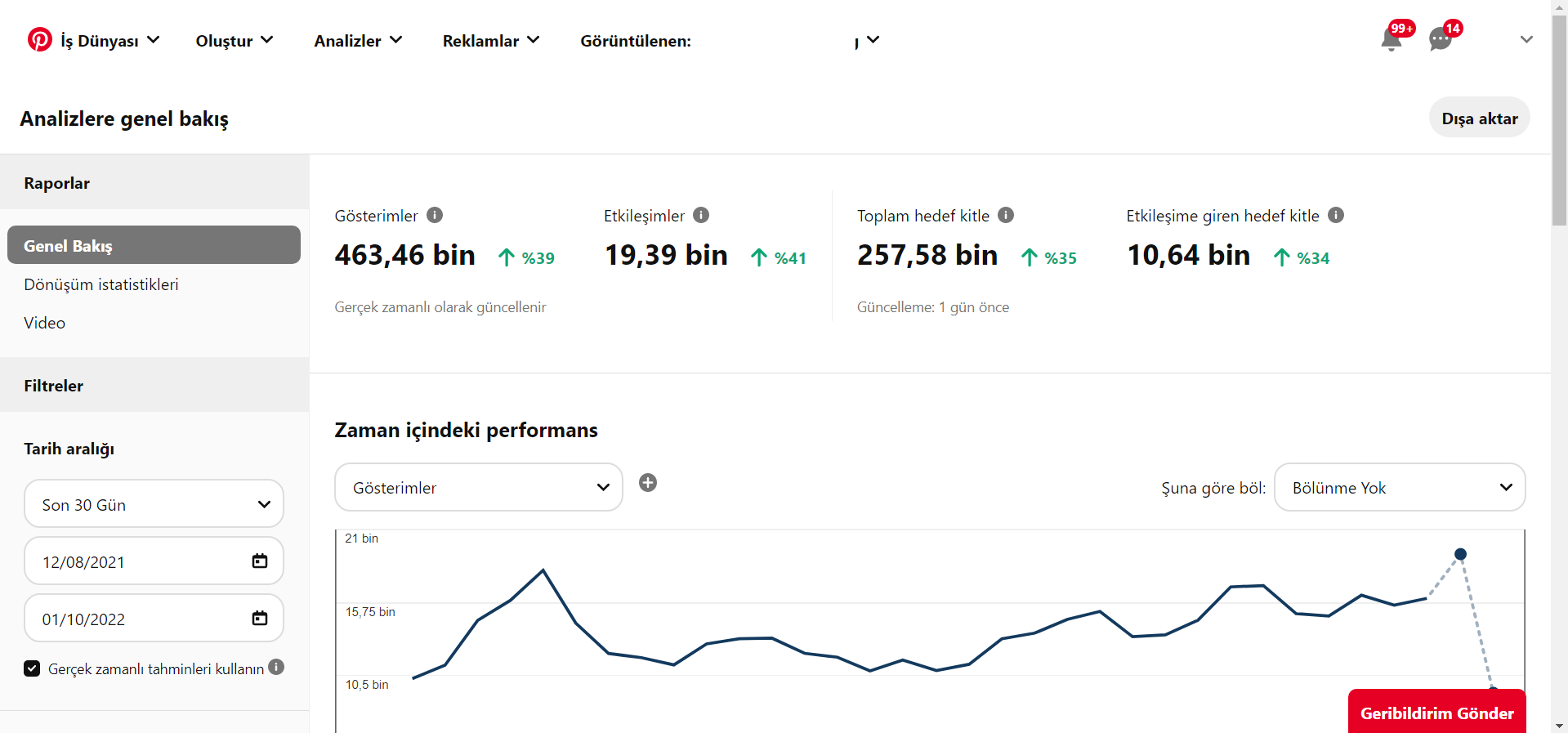1568x733 pixels.
Task: Click the page vertical scrollbar thumb
Action: tap(1559, 121)
